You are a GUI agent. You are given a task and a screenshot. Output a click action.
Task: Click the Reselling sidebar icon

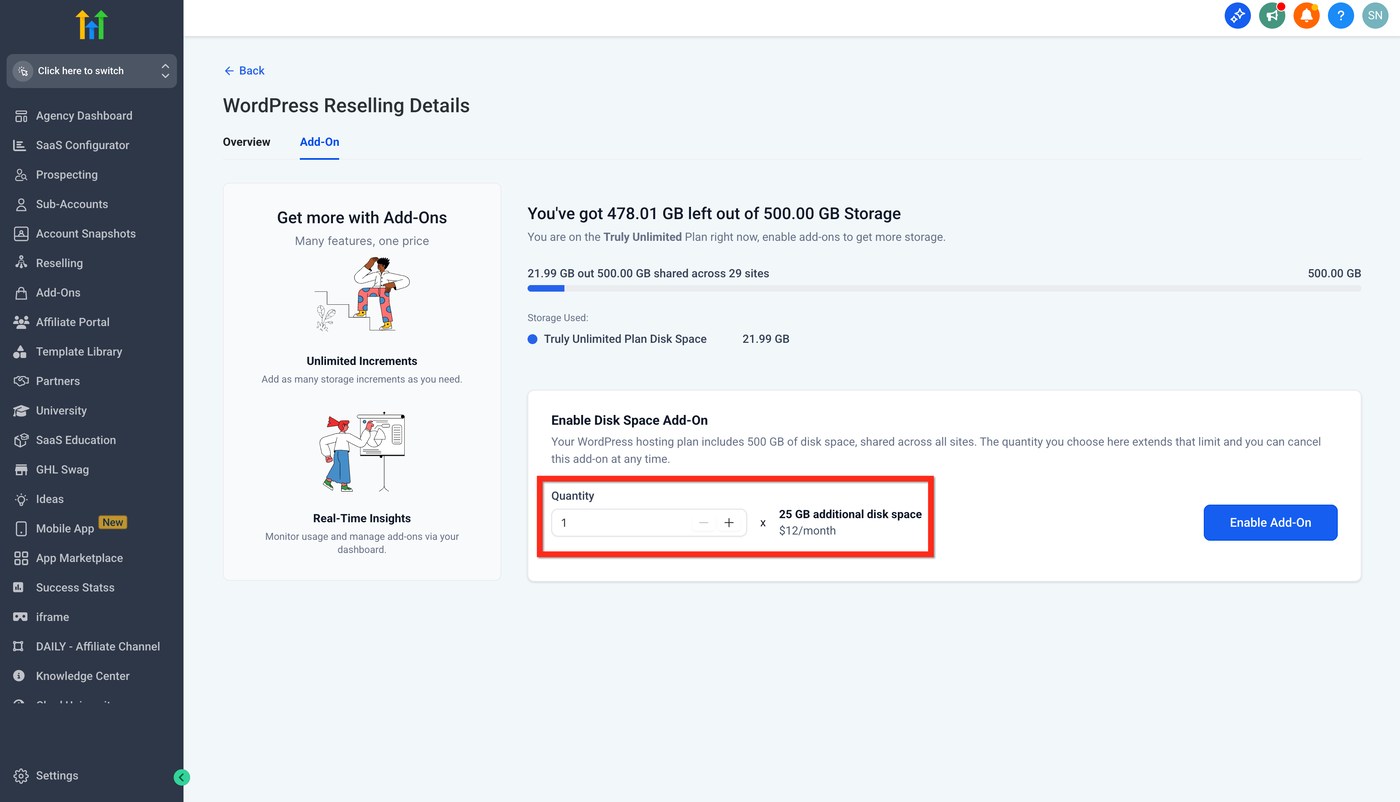tap(21, 263)
